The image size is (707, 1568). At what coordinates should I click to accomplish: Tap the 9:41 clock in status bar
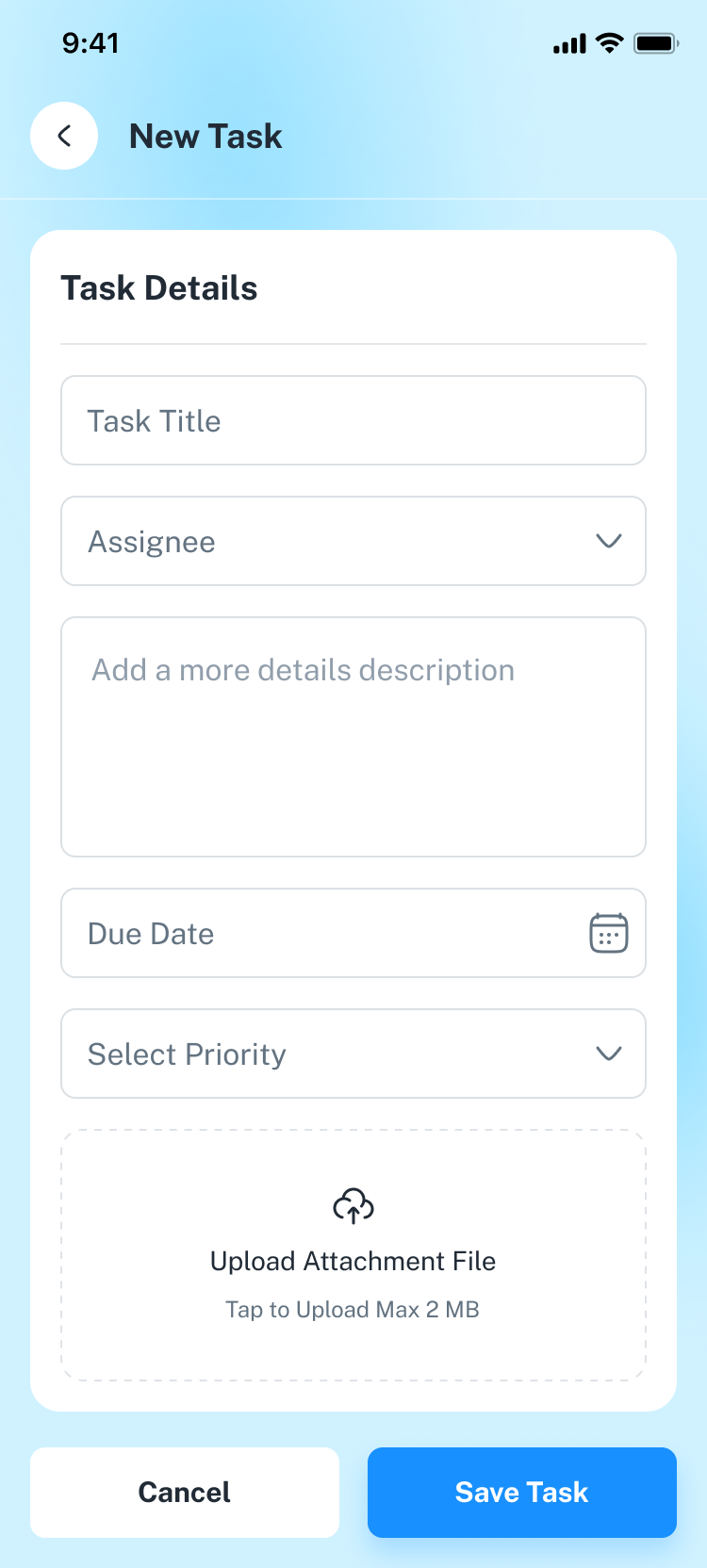pyautogui.click(x=90, y=43)
